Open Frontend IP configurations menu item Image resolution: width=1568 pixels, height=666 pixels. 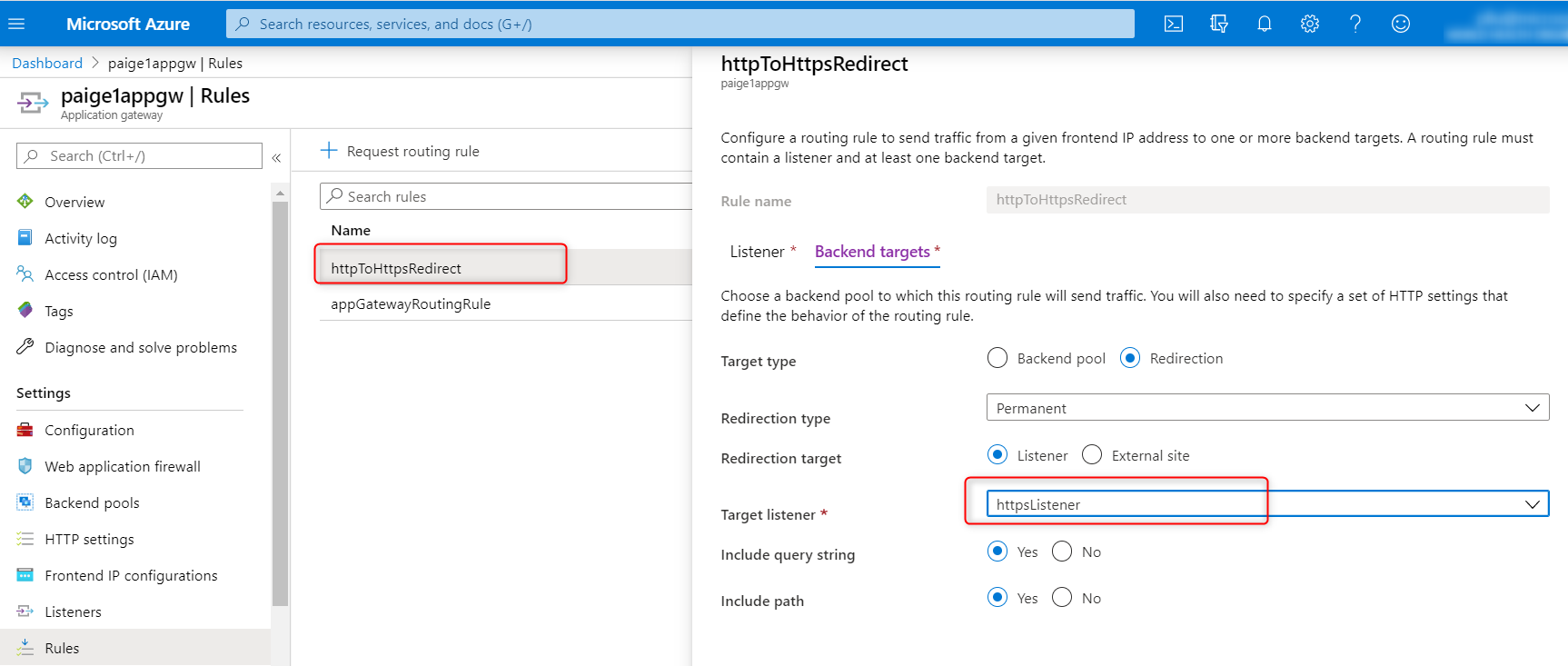tap(131, 575)
